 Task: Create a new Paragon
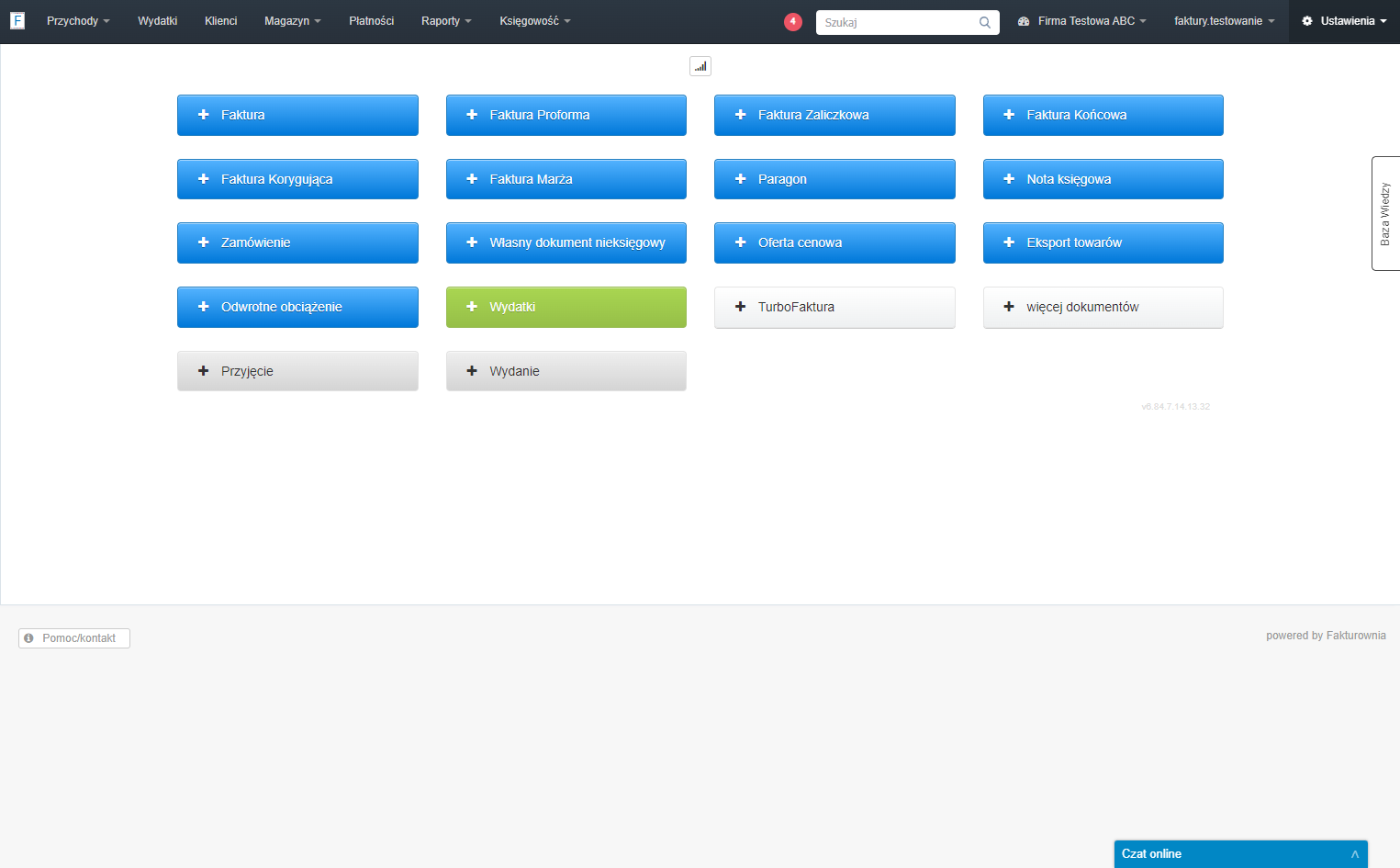[834, 179]
